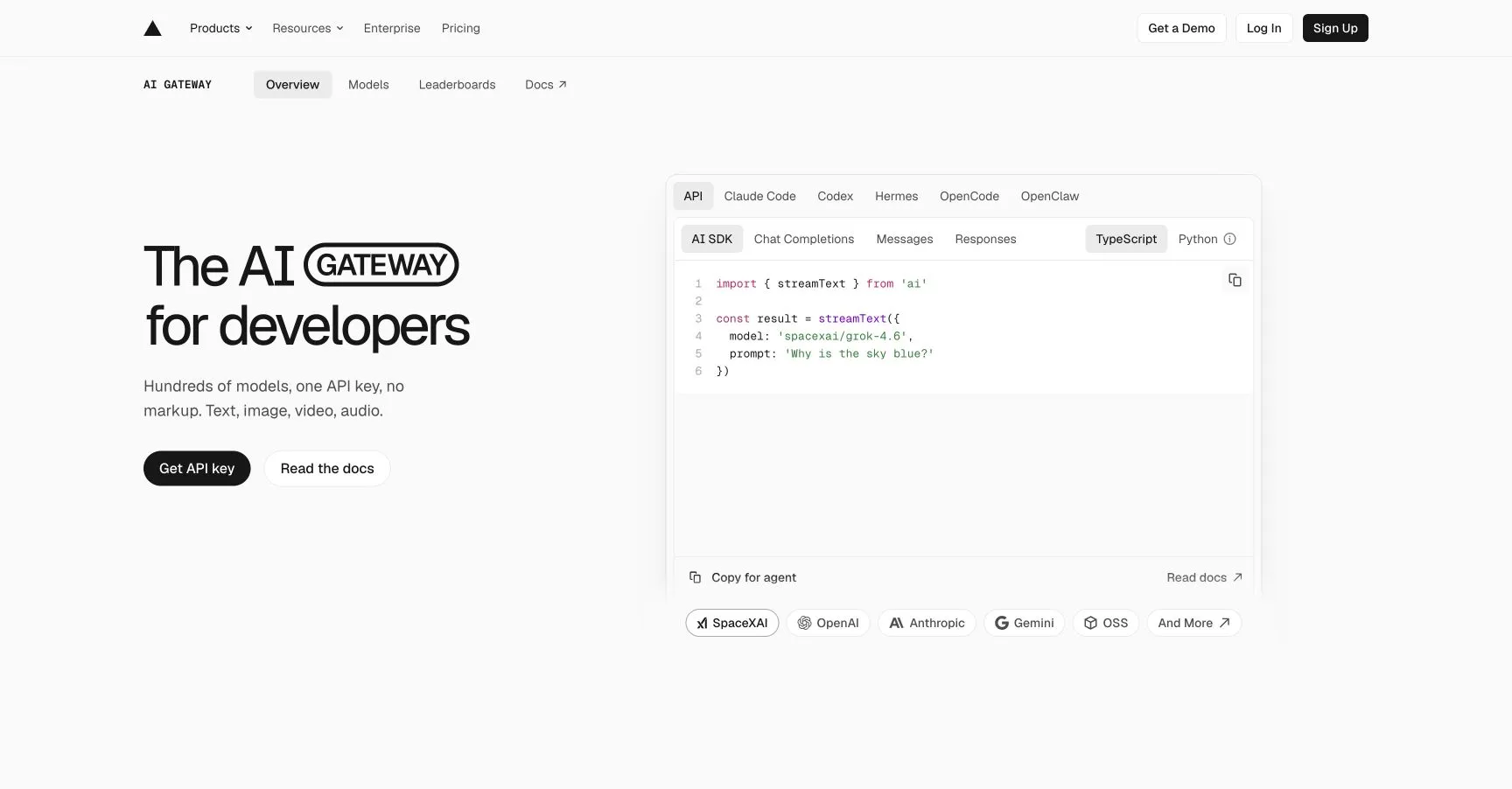Click the import streamText code line
The image size is (1512, 789).
click(821, 283)
